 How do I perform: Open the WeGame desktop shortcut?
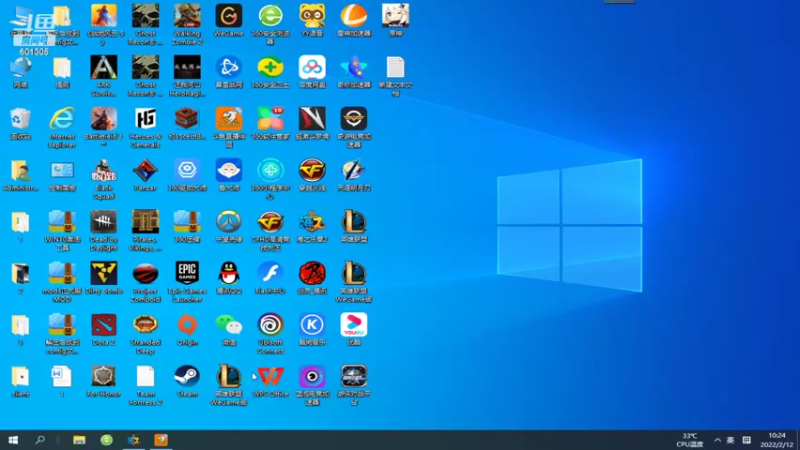click(x=229, y=20)
